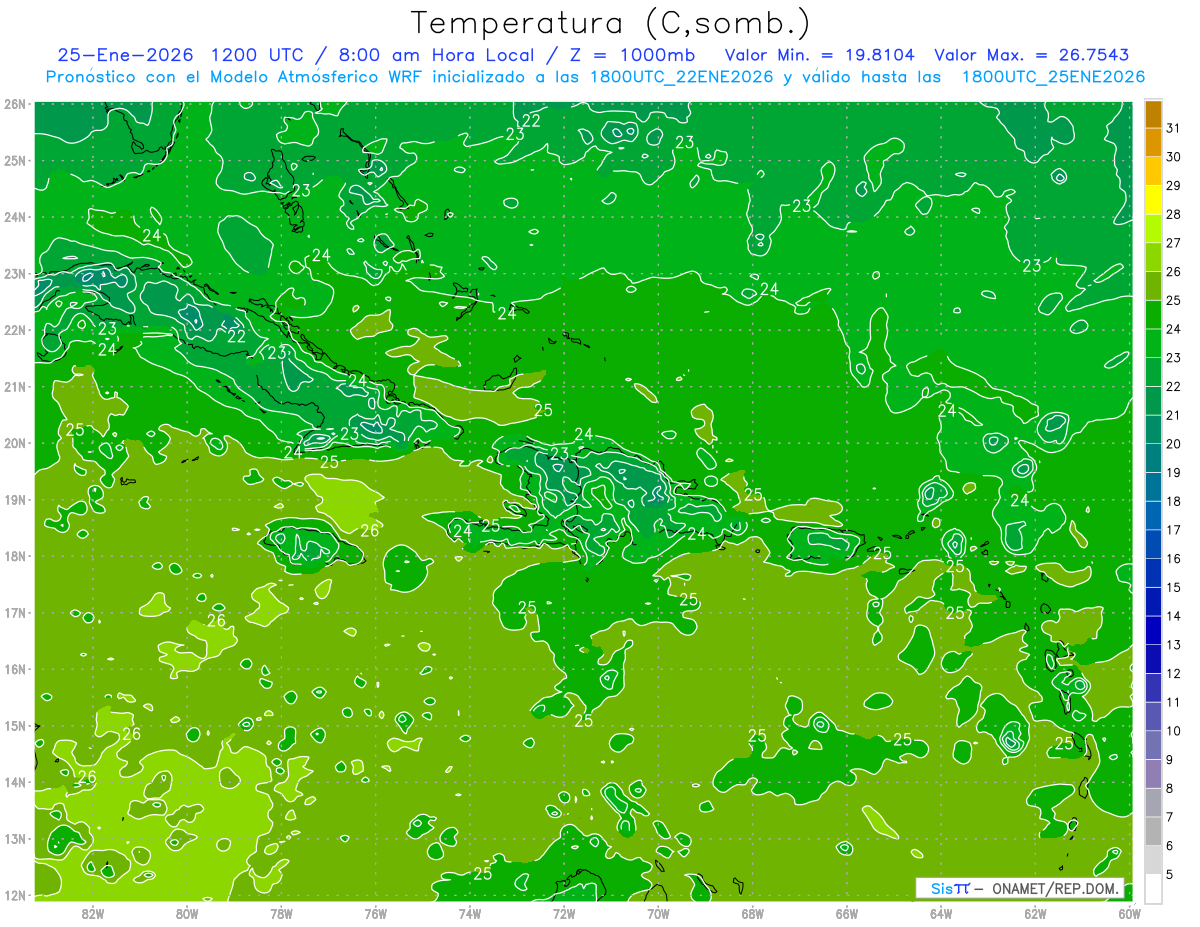Screen dimensions: 1200x927
Task: Click the longitude axis label 74W
Action: coord(469,913)
